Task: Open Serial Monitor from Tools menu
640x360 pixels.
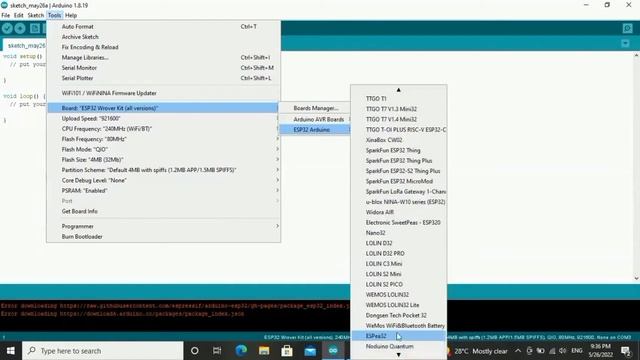Action: point(163,68)
